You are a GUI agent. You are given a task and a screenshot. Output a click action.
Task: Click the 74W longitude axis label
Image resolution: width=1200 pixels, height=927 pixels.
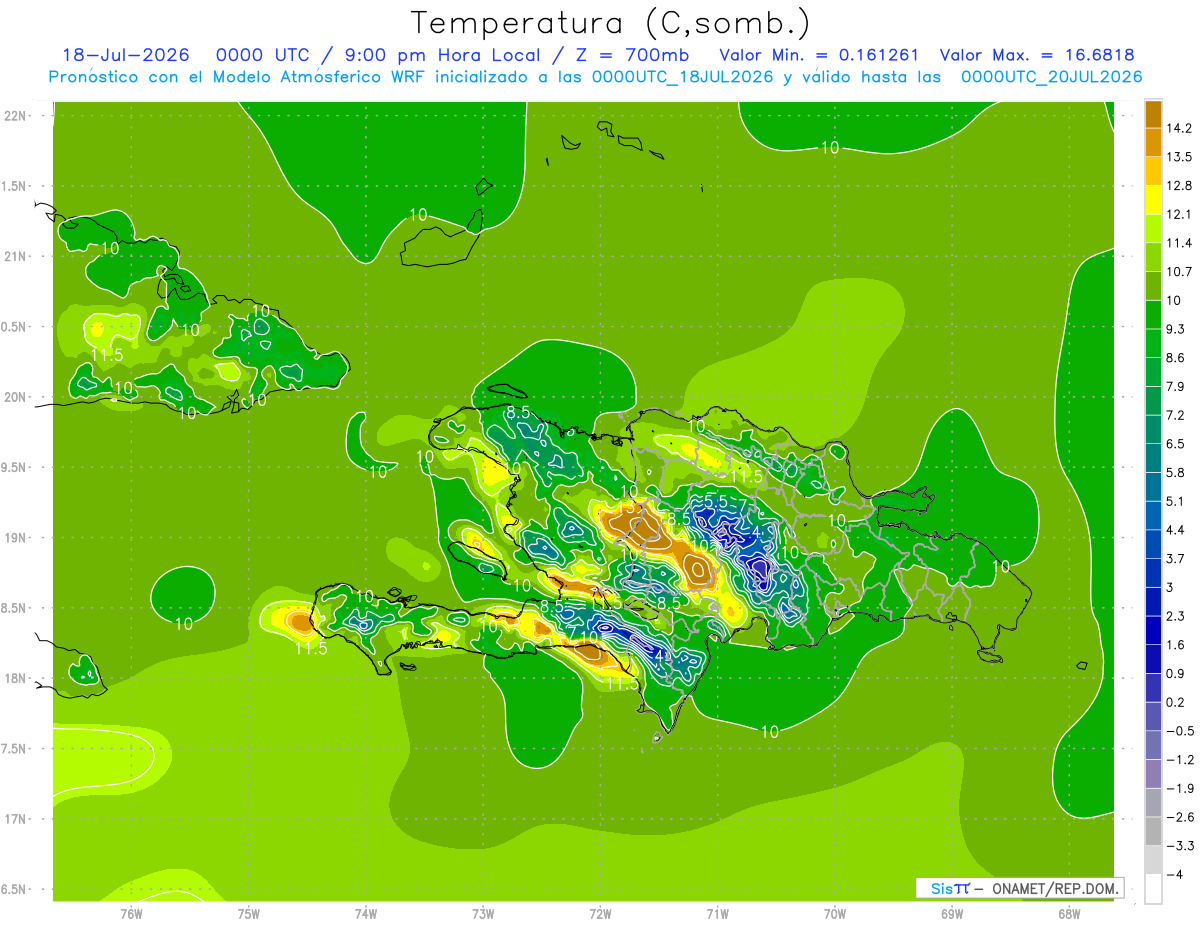(366, 914)
